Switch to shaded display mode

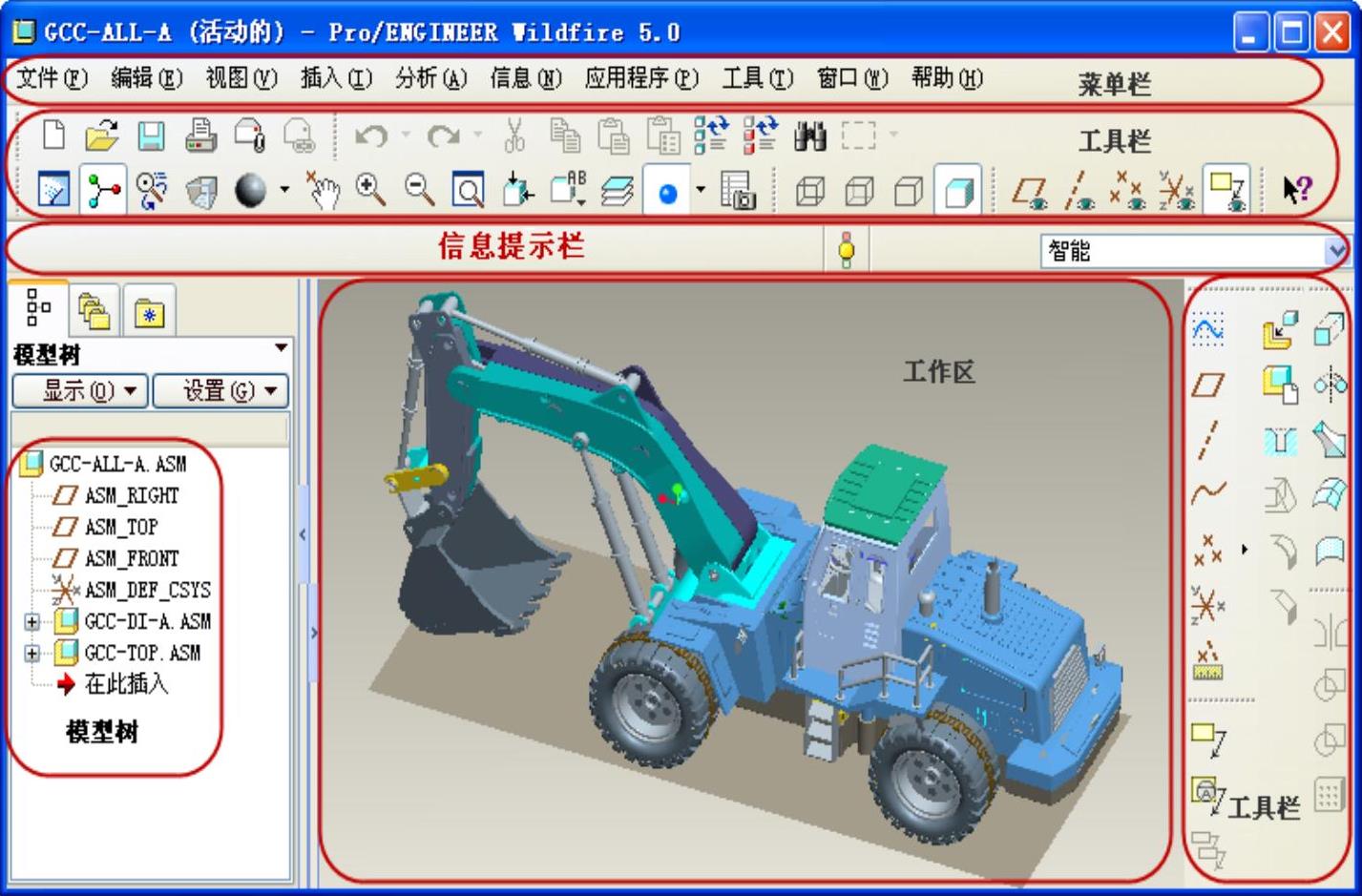958,192
